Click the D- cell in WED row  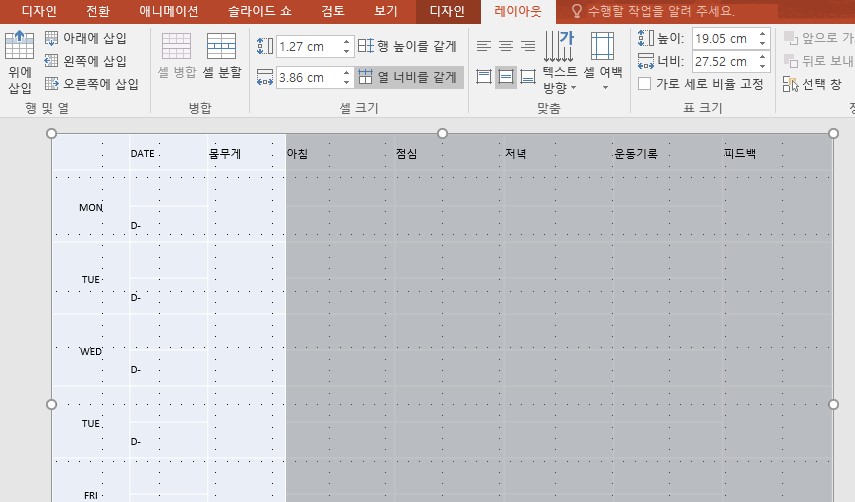(168, 369)
